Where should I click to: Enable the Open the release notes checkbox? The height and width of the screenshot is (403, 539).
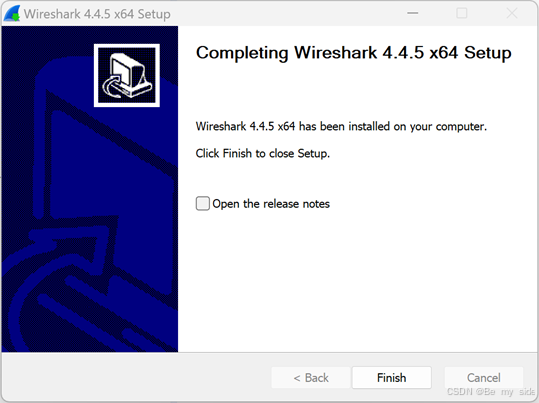[x=202, y=203]
